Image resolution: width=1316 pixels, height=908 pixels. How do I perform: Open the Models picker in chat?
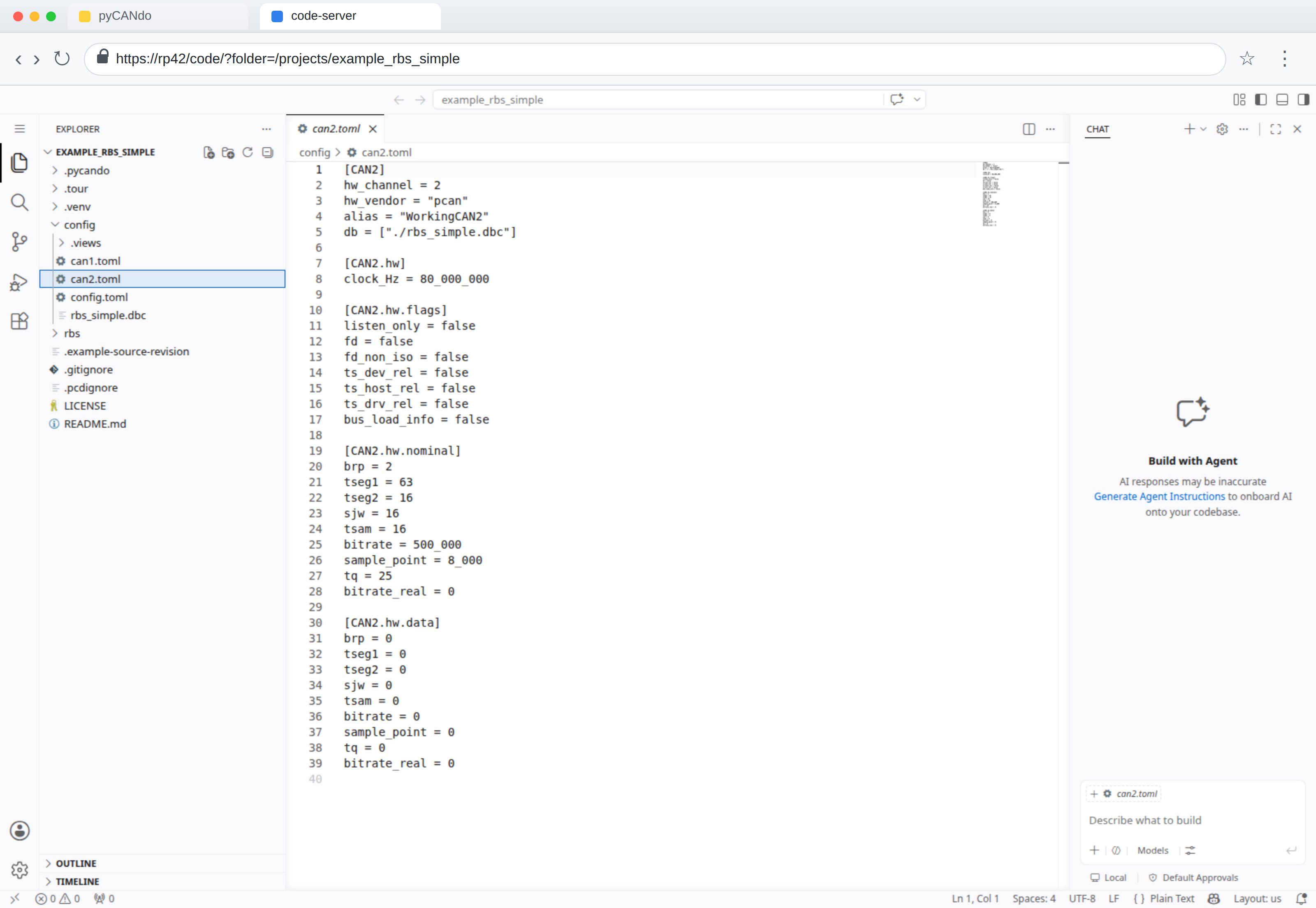[1153, 850]
